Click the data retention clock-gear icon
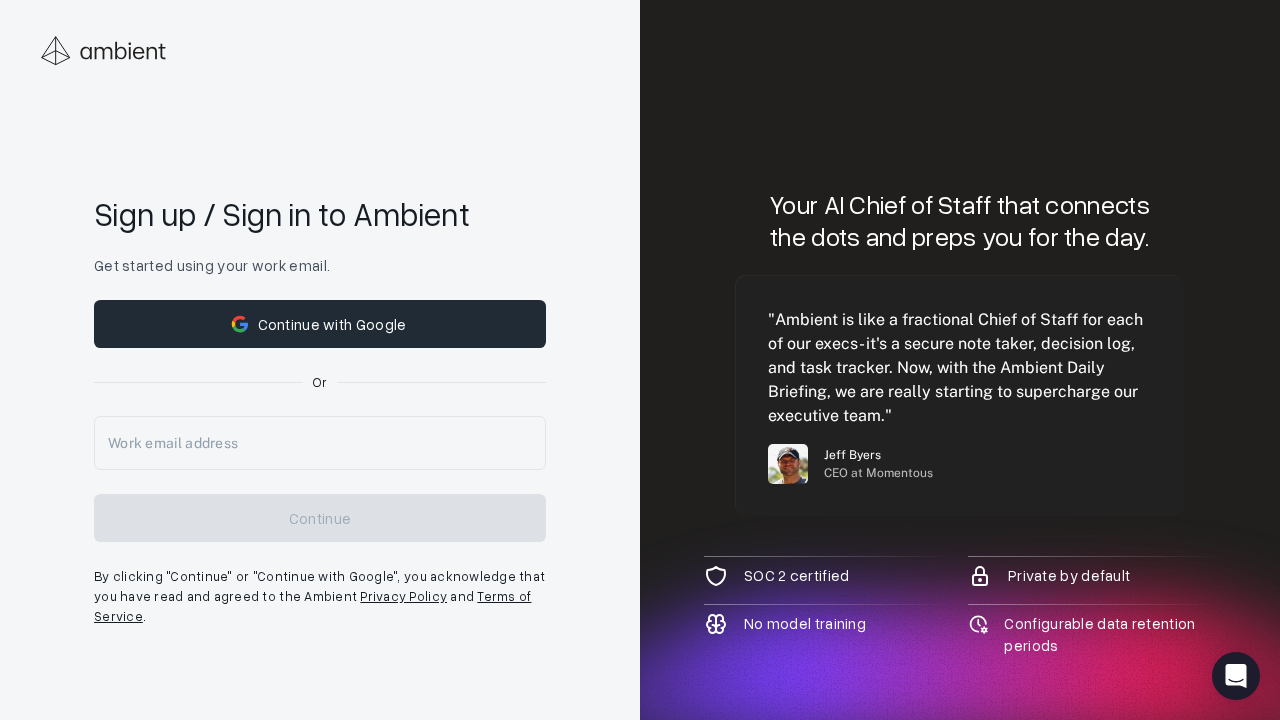This screenshot has height=720, width=1280. [x=980, y=624]
